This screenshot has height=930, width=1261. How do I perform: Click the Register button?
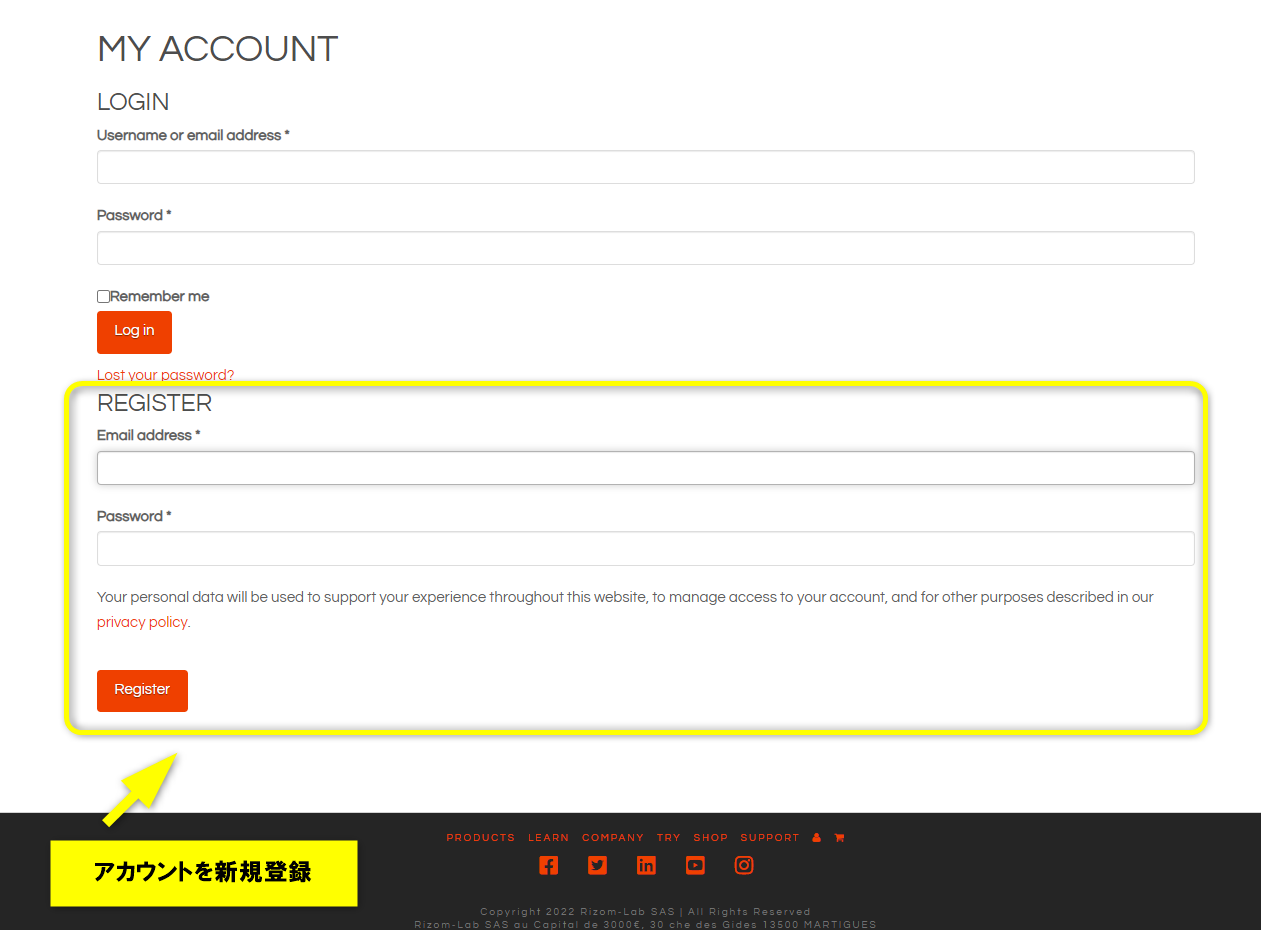tap(142, 691)
